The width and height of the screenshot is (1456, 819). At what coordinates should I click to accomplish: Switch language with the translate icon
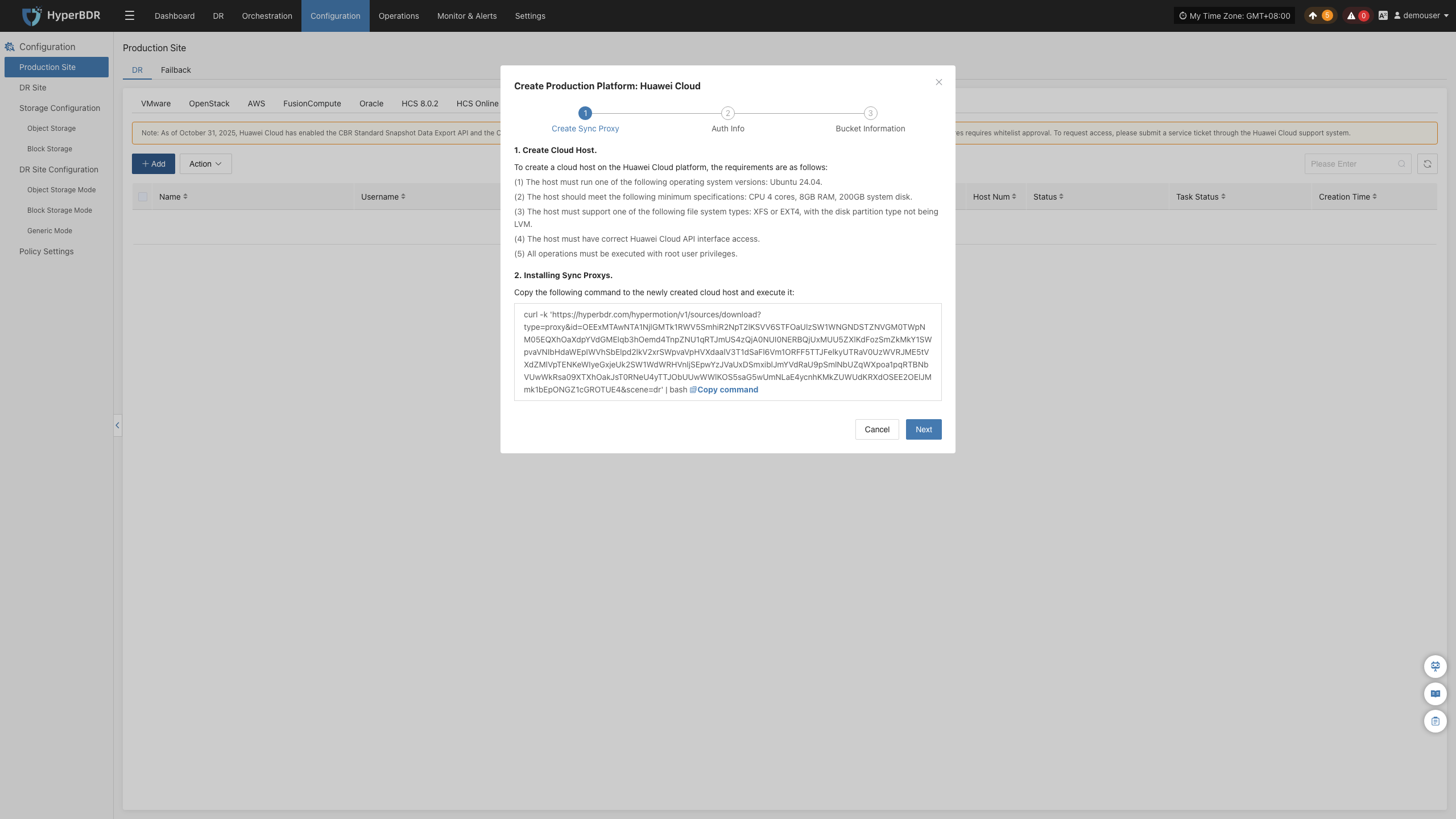(1383, 16)
